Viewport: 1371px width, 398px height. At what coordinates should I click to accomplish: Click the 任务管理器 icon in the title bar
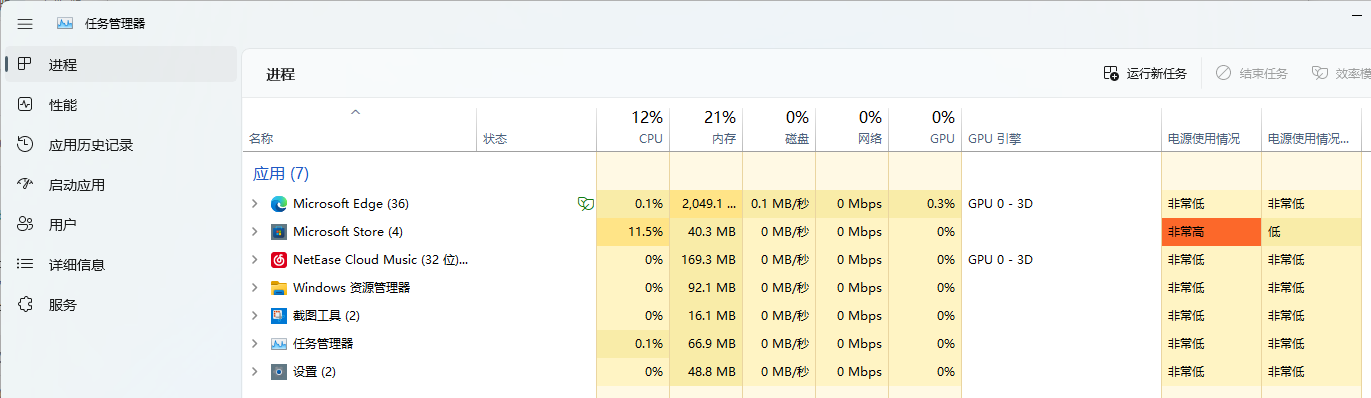point(65,24)
